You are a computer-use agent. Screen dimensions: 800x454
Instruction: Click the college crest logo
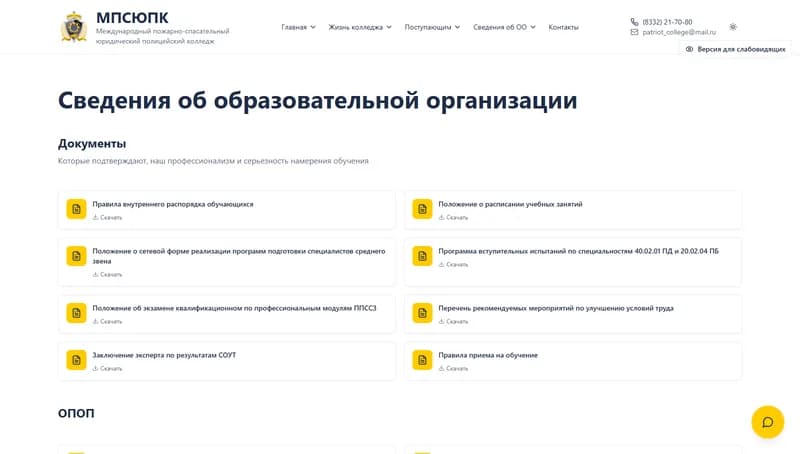coord(74,27)
